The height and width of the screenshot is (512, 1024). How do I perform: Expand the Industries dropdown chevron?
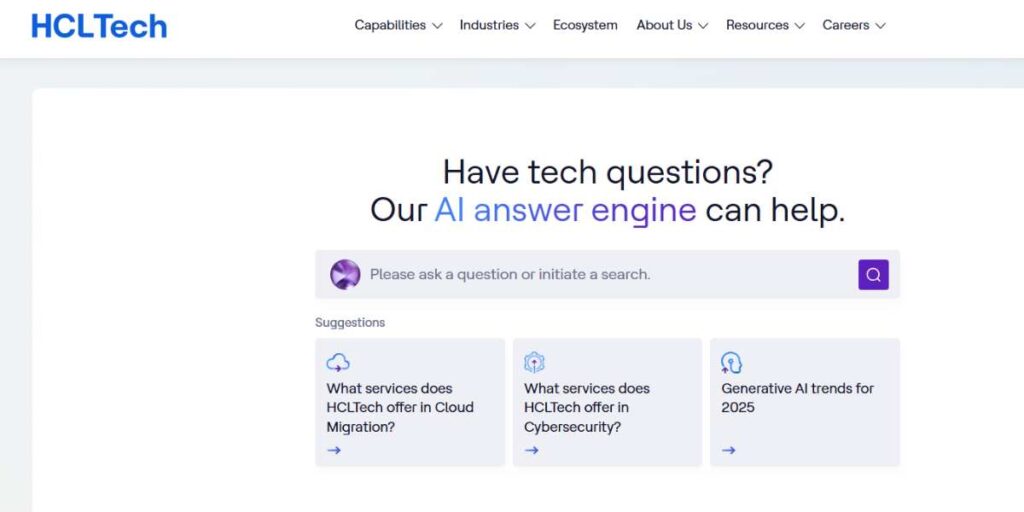tap(530, 26)
